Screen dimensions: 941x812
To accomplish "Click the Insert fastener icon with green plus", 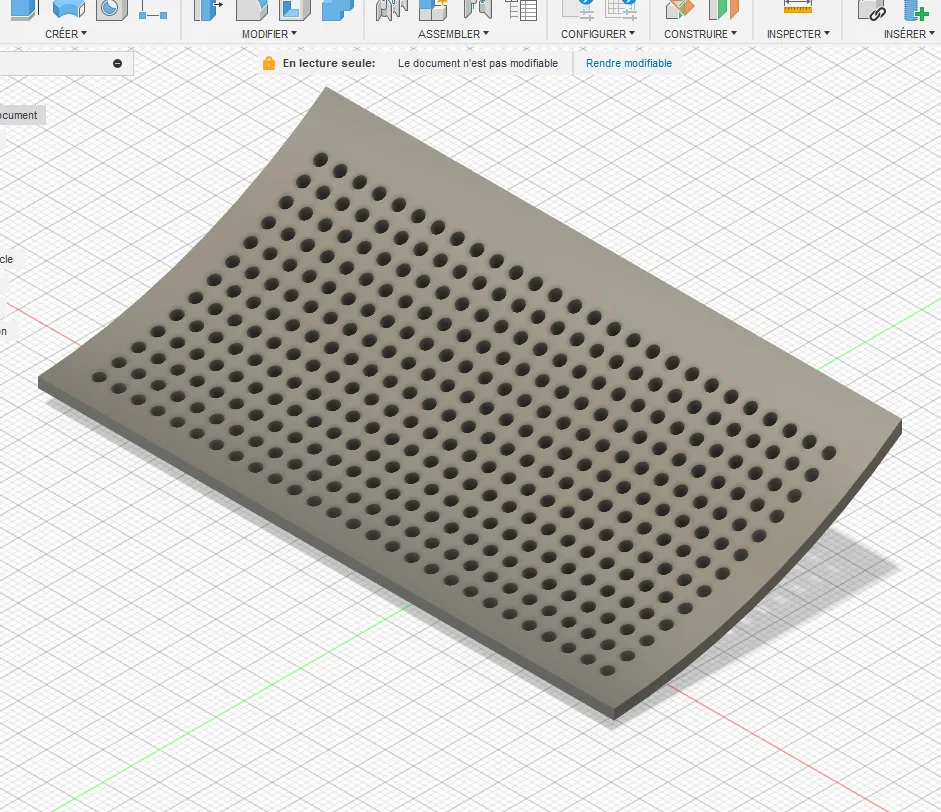I will coord(916,9).
